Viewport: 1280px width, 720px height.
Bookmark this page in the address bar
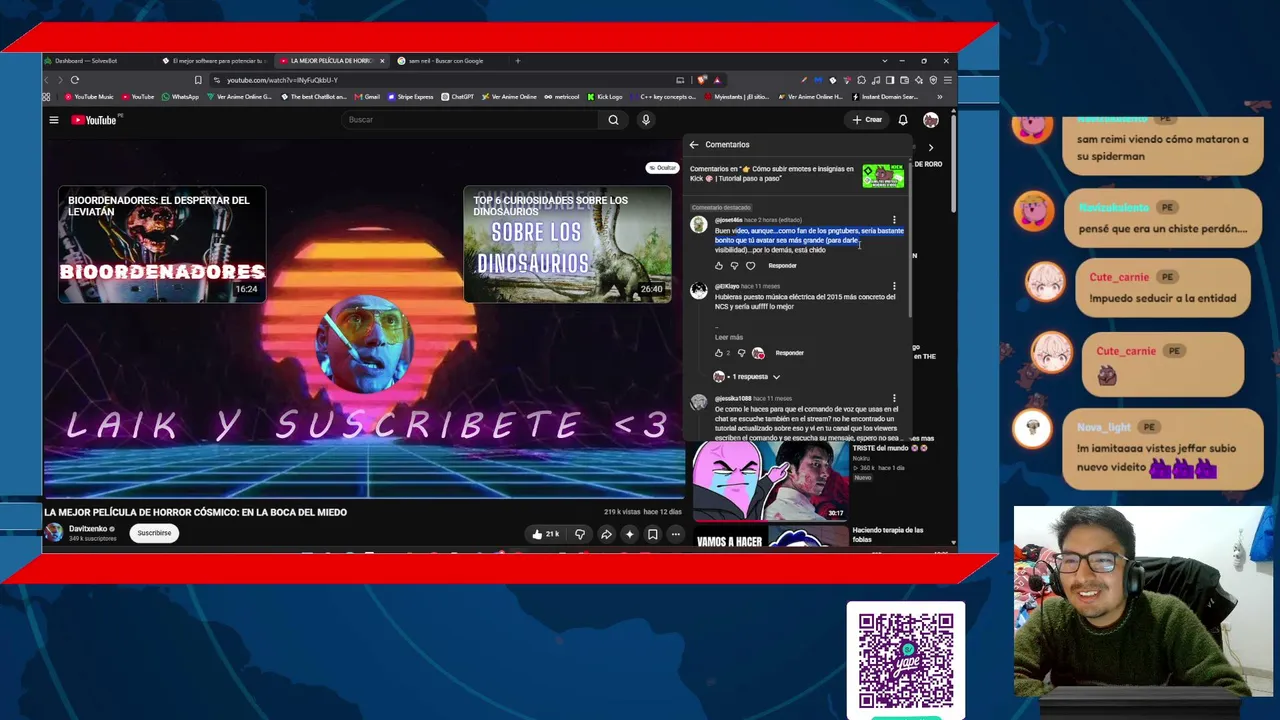pyautogui.click(x=198, y=80)
